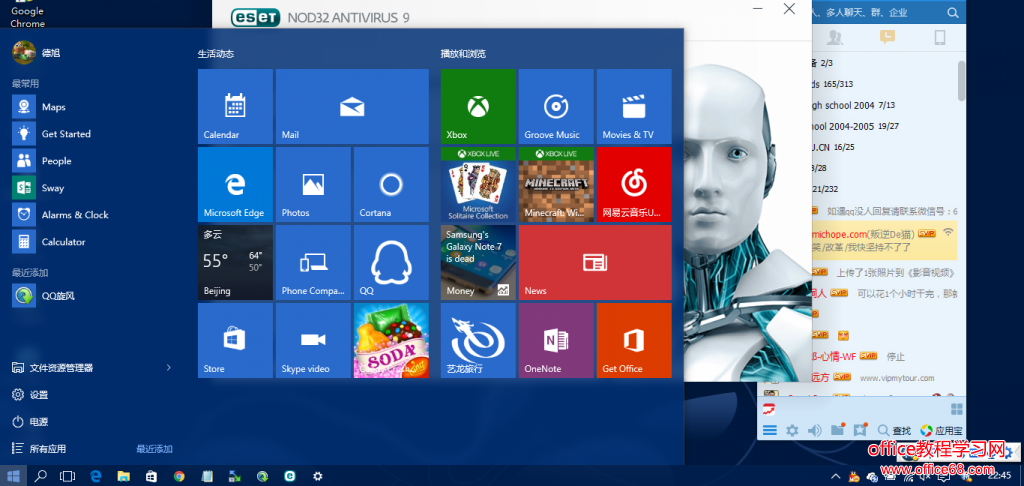The image size is (1024, 486).
Task: Open the Groove Music tile
Action: pyautogui.click(x=556, y=106)
